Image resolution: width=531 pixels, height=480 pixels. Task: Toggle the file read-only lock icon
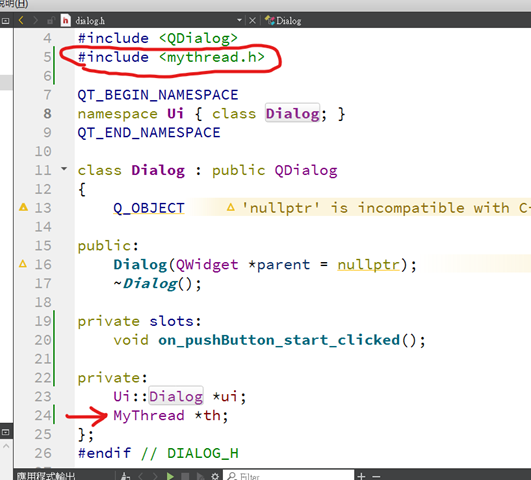50,21
